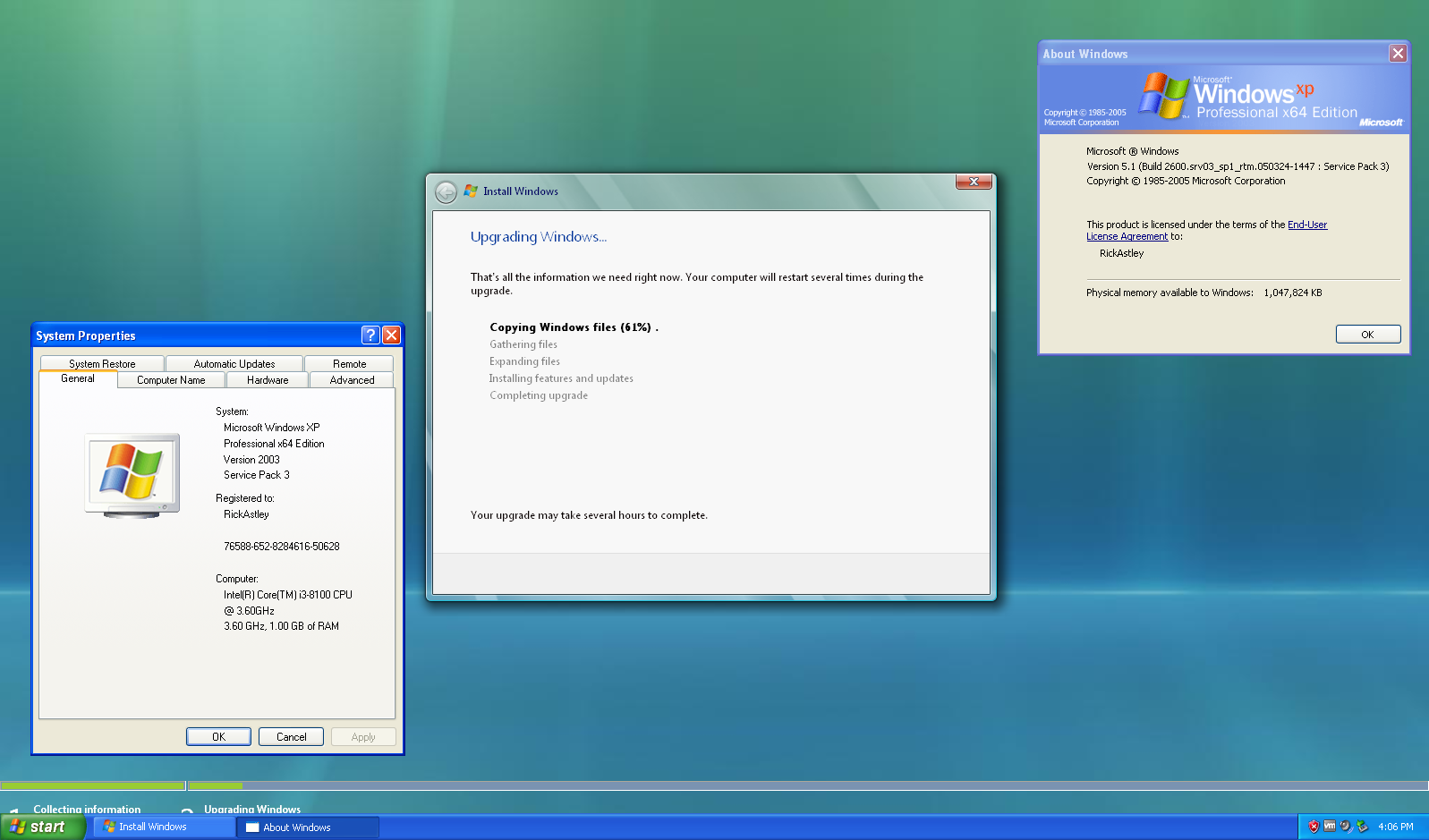Open the End-User License Agreement link
The width and height of the screenshot is (1429, 840).
coord(1306,225)
